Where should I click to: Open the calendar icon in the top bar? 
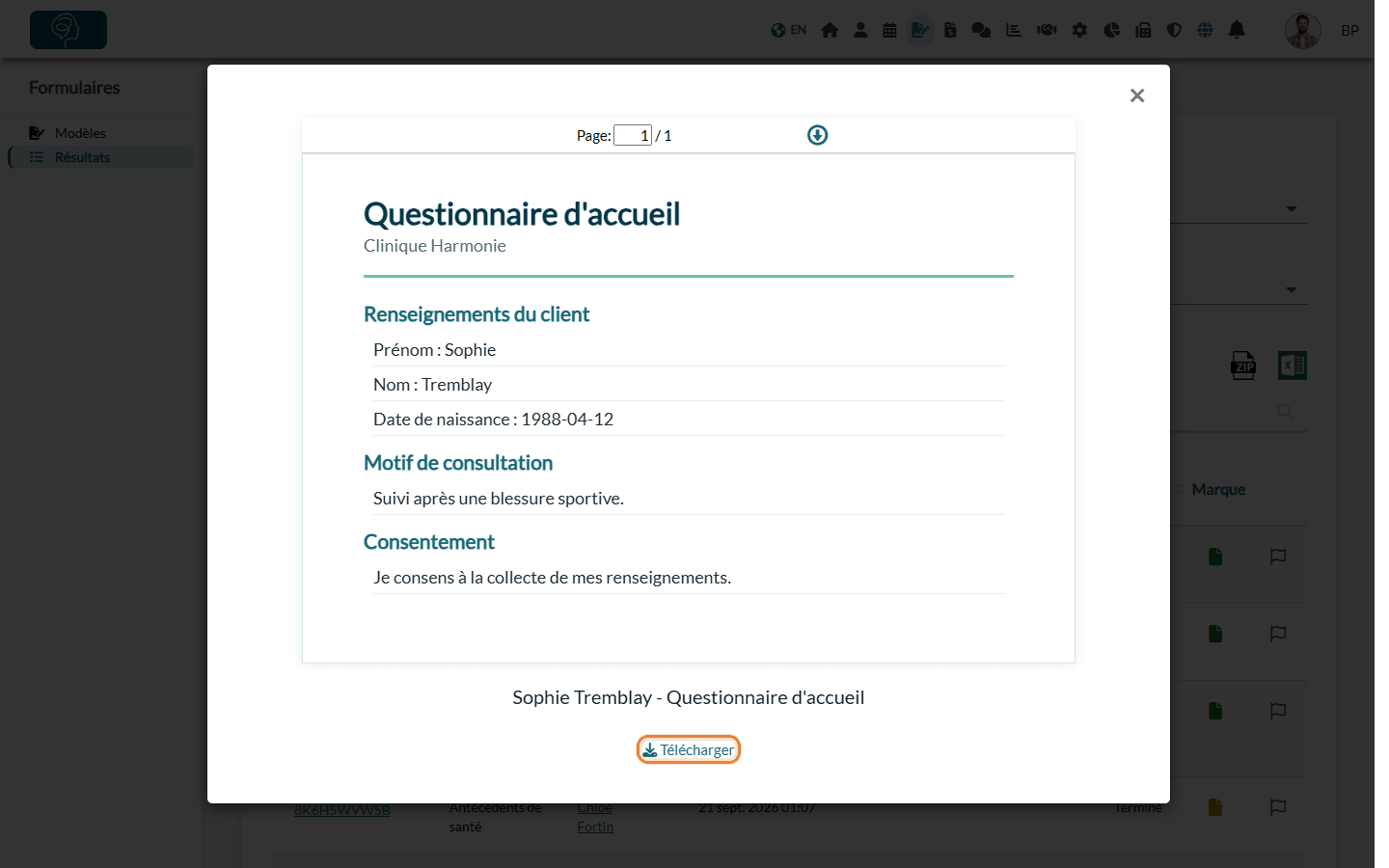coord(889,30)
